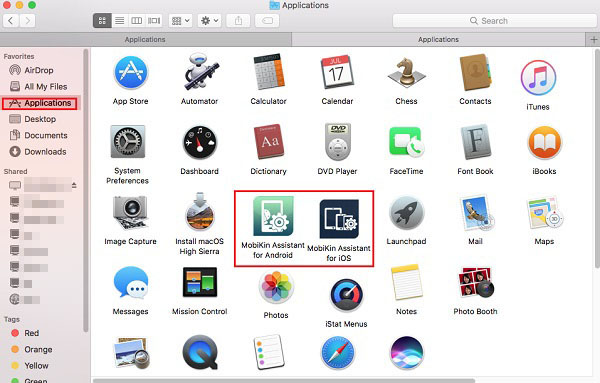
Task: Select the Siri app icon
Action: [x=406, y=353]
